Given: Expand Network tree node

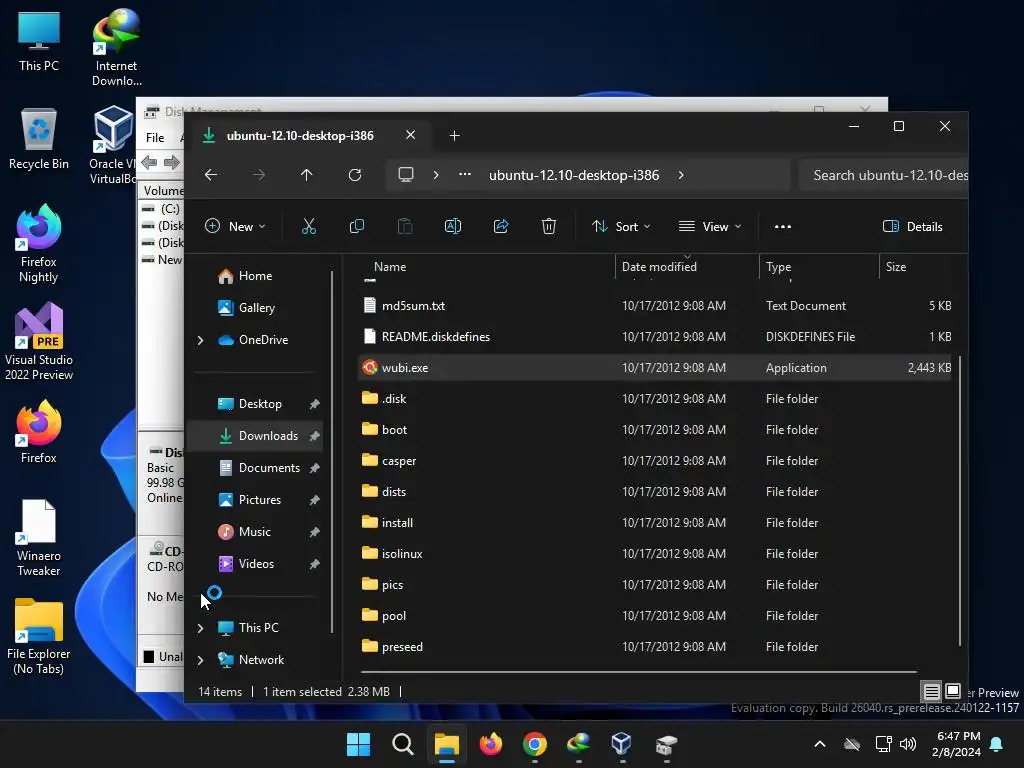Looking at the screenshot, I should (x=200, y=660).
